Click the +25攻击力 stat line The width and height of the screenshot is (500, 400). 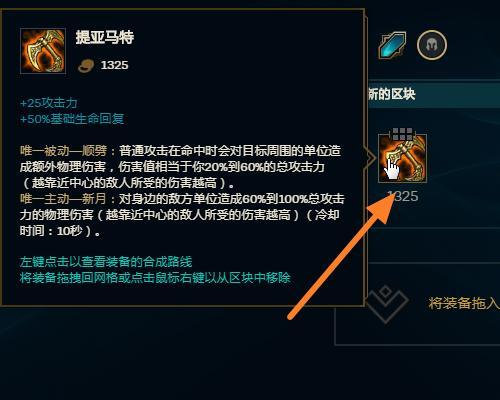(49, 103)
